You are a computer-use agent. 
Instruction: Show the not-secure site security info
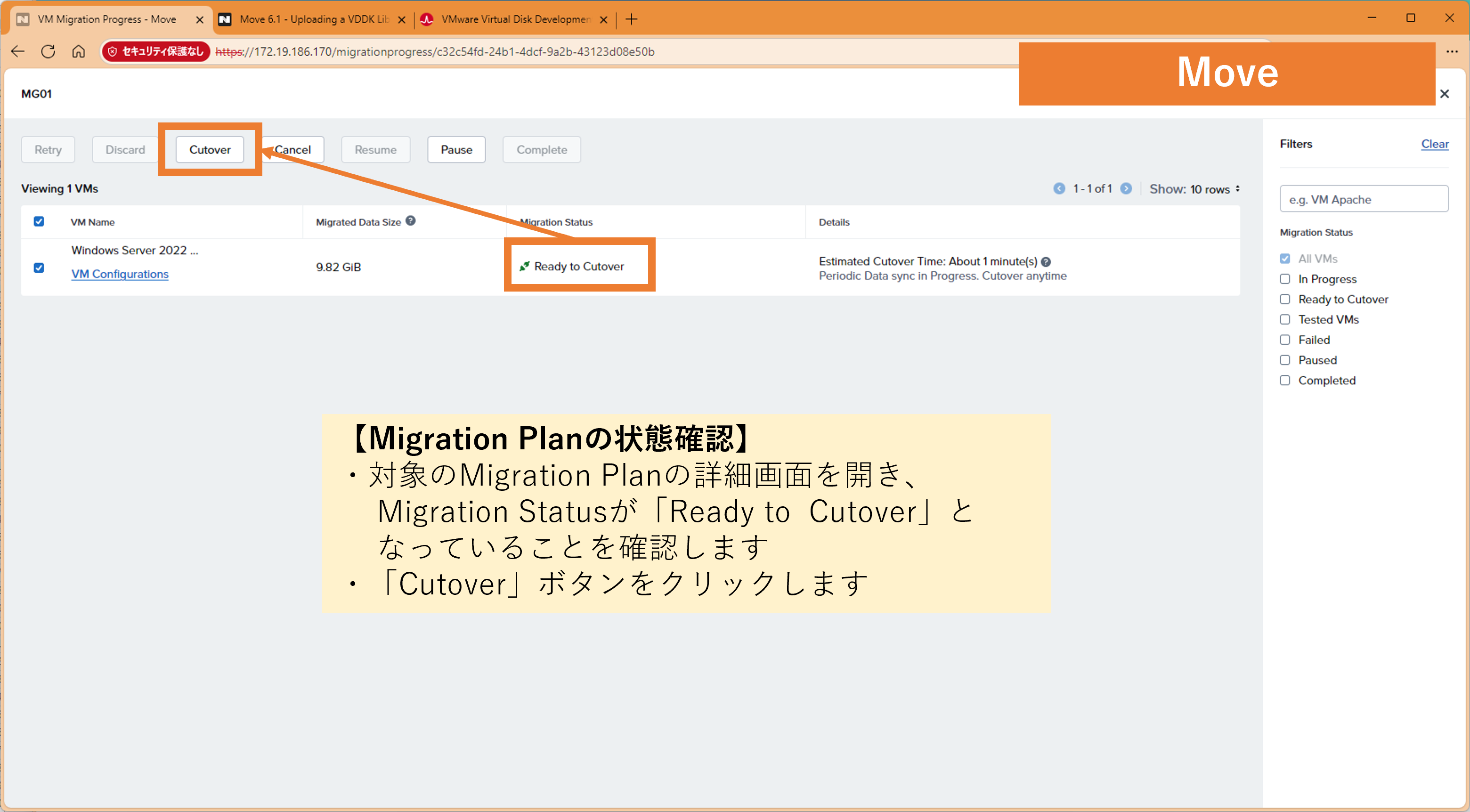pyautogui.click(x=156, y=51)
